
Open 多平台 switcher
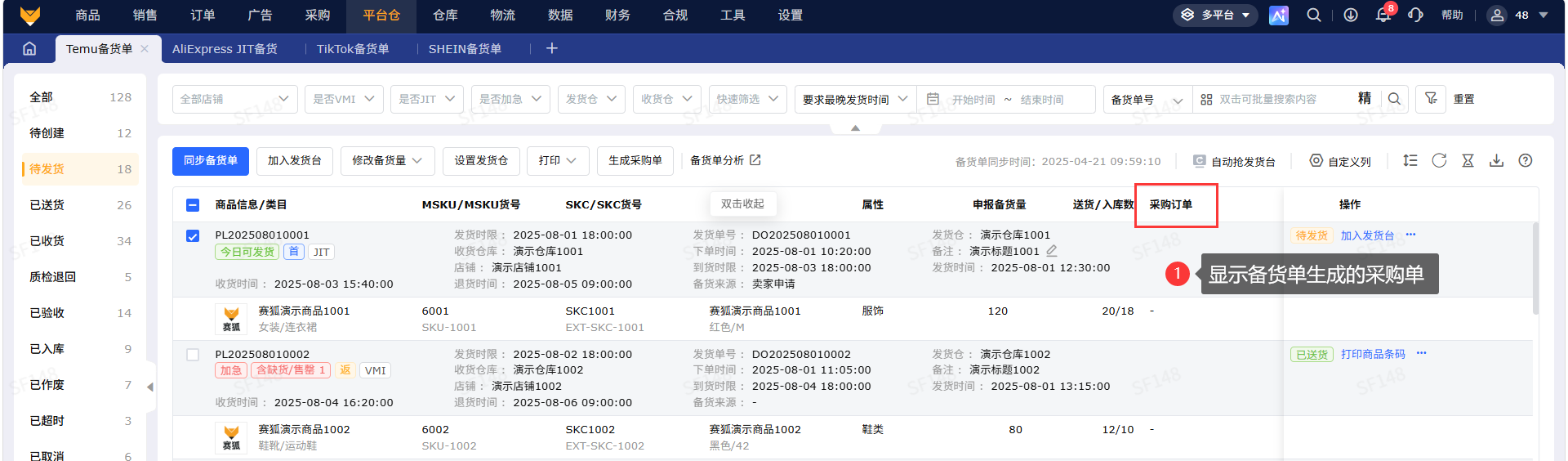pos(1217,15)
